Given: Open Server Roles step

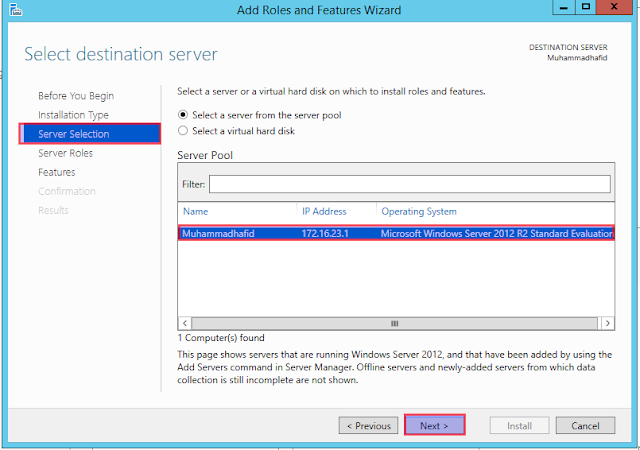Looking at the screenshot, I should click(65, 153).
